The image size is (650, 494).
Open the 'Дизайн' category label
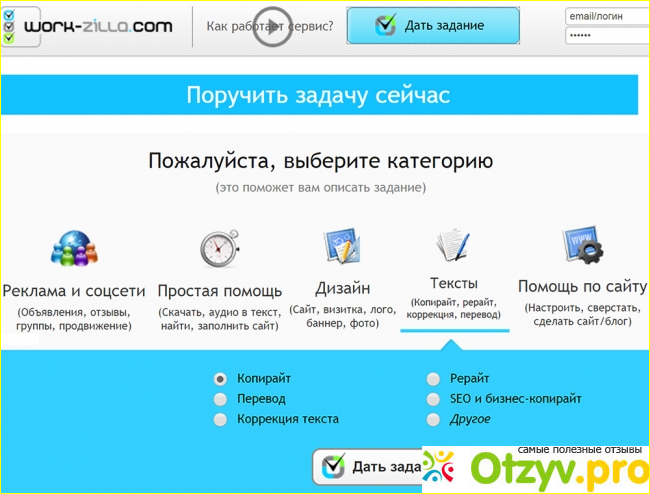(x=341, y=291)
